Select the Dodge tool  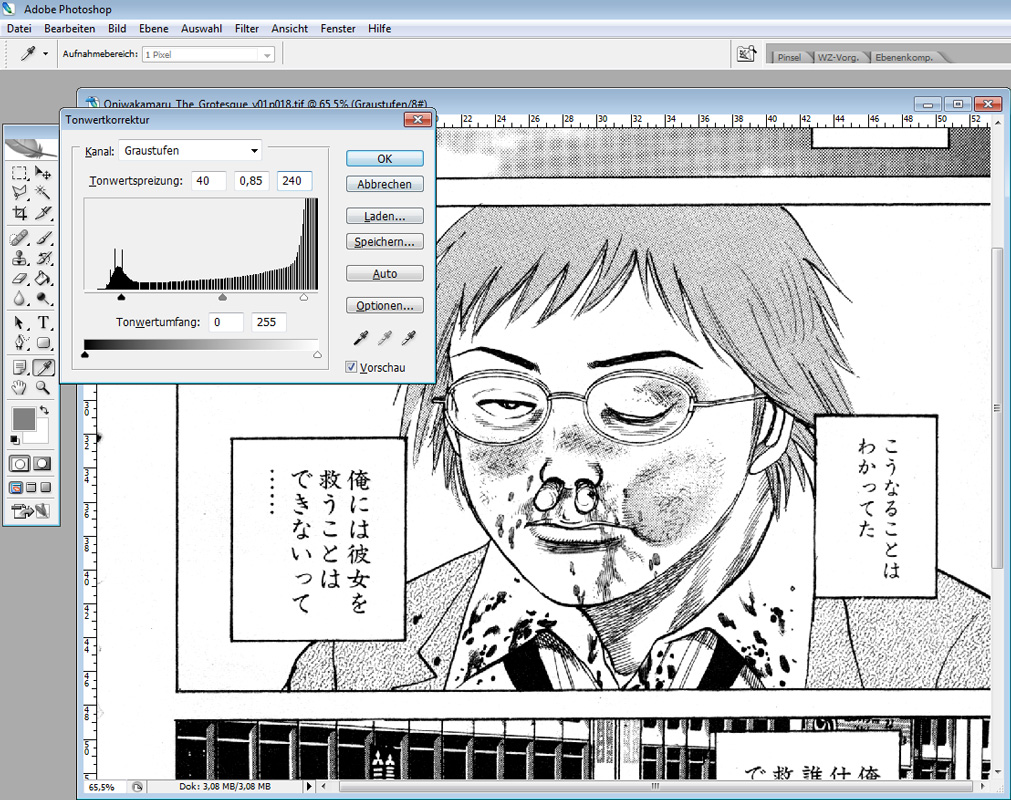point(43,298)
